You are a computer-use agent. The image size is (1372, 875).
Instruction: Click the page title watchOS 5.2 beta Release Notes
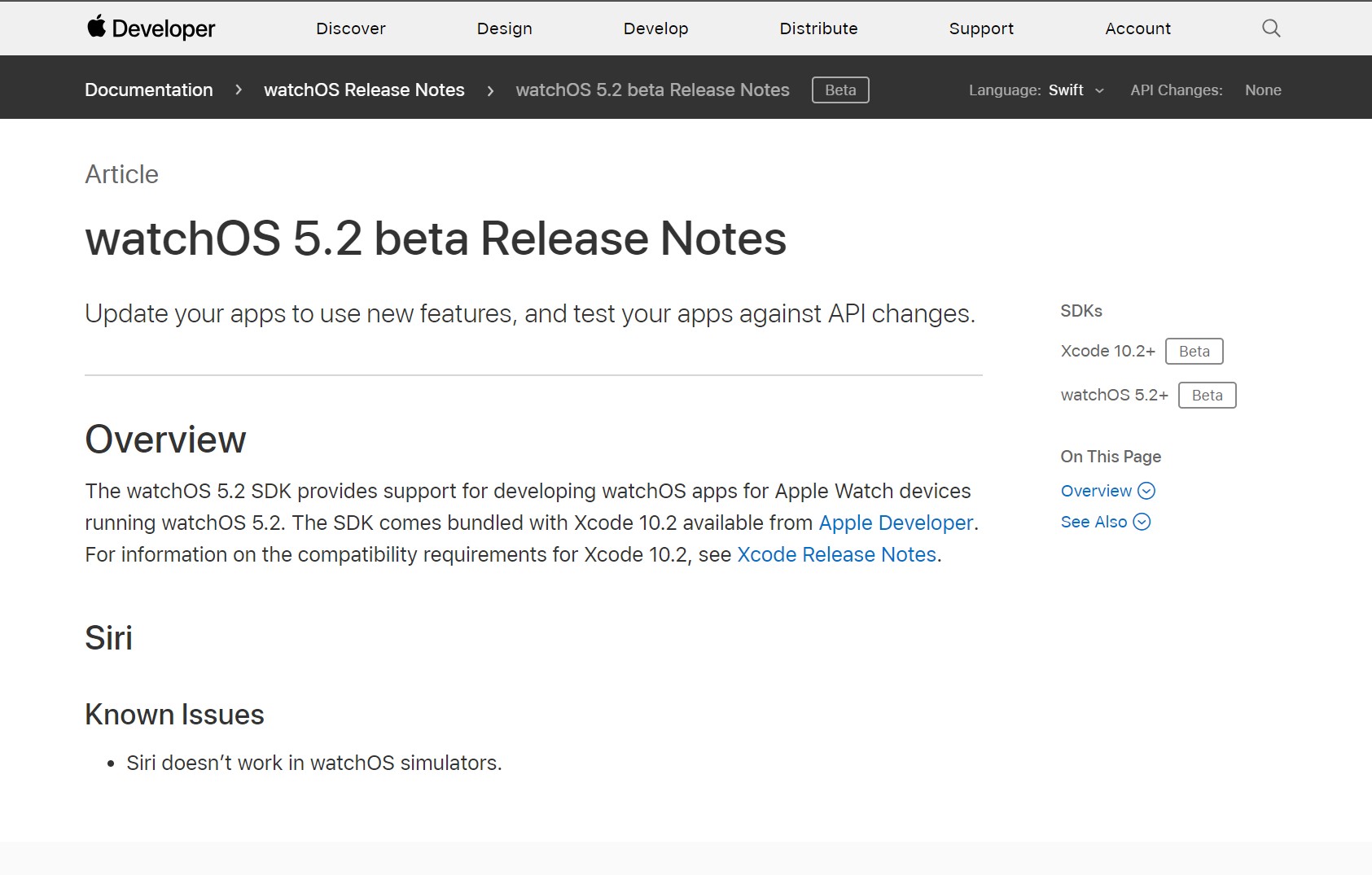coord(436,238)
